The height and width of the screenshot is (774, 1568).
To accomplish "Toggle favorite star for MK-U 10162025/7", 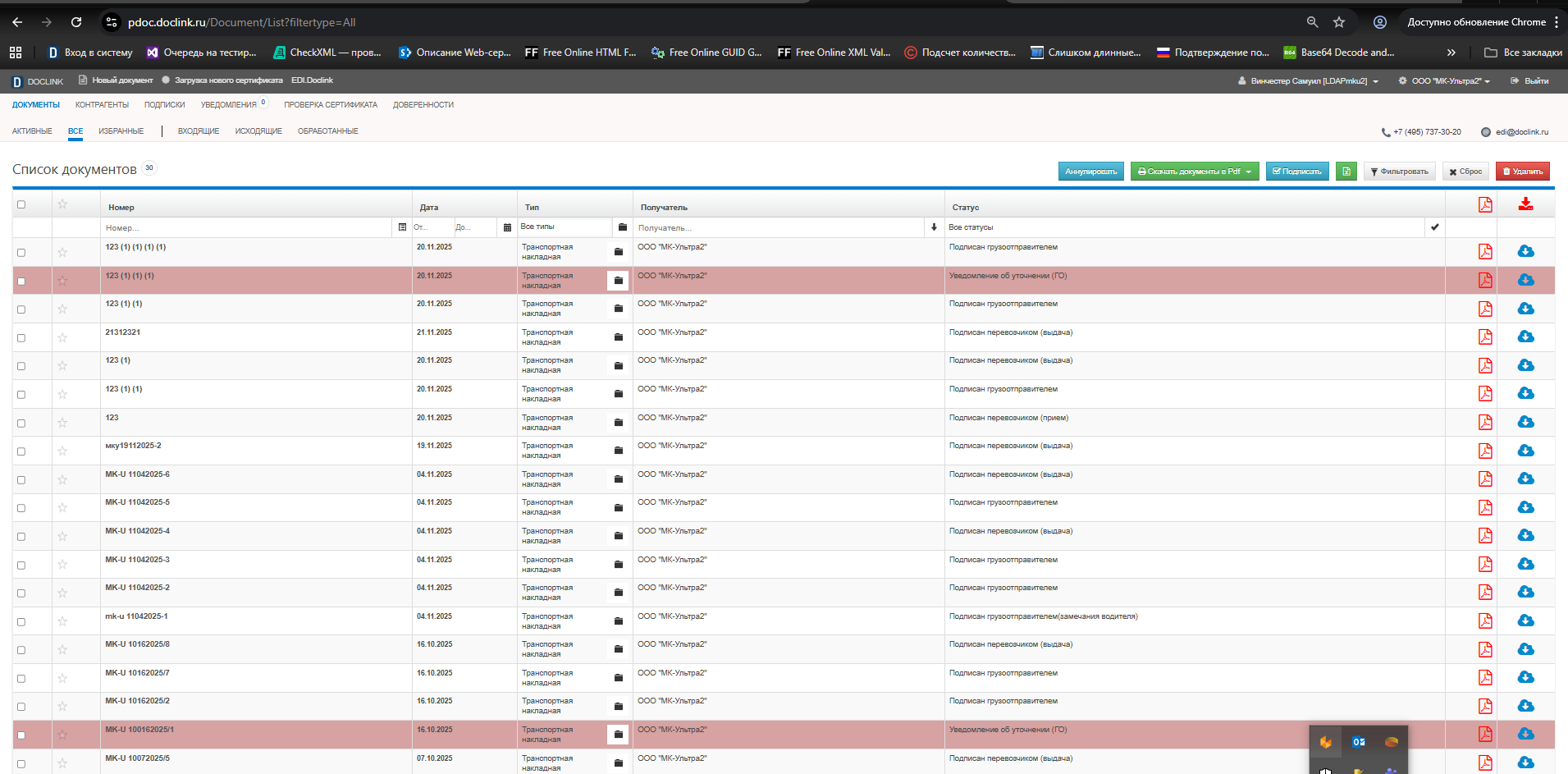I will 62,678.
